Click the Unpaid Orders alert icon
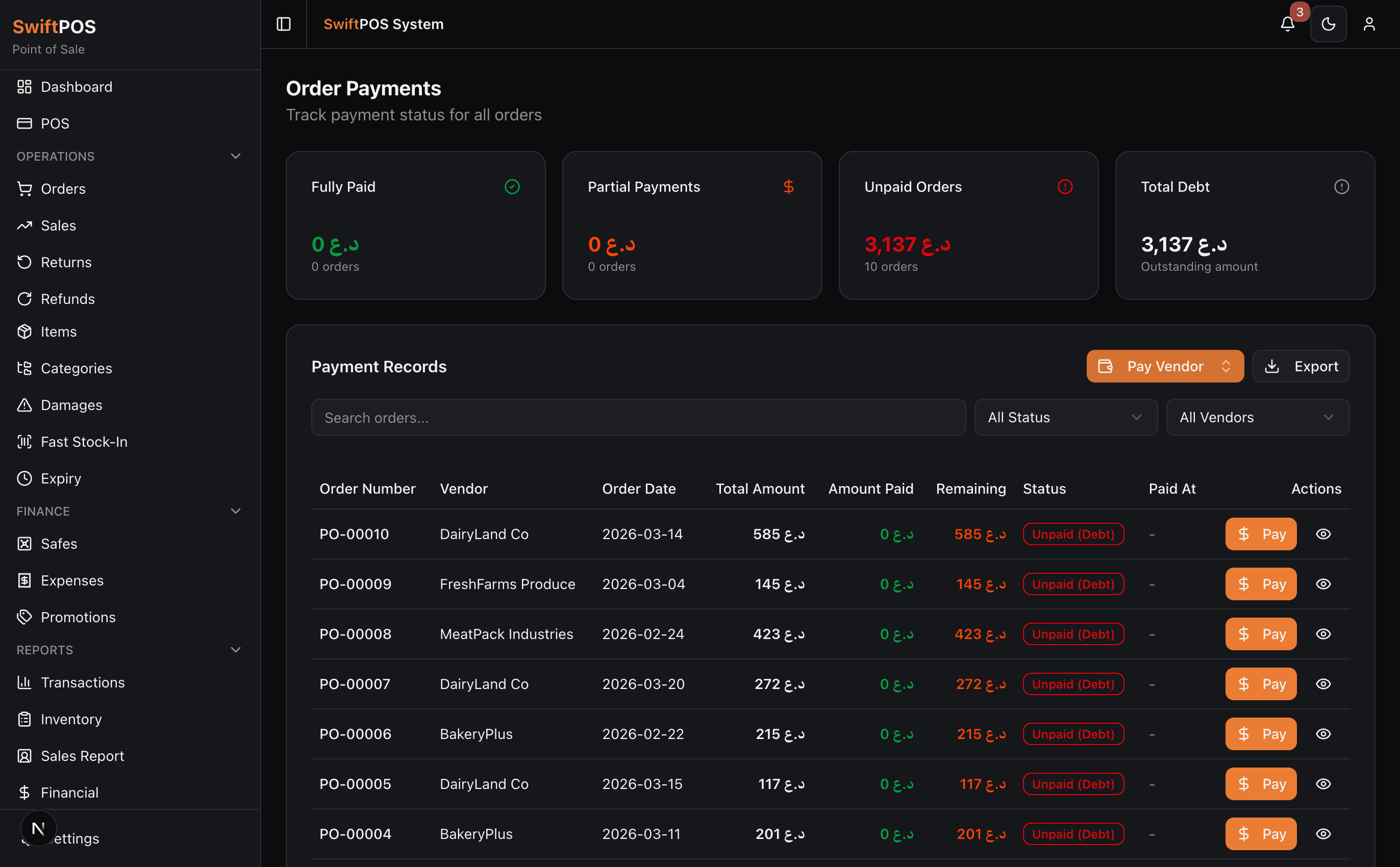The width and height of the screenshot is (1400, 867). tap(1064, 186)
